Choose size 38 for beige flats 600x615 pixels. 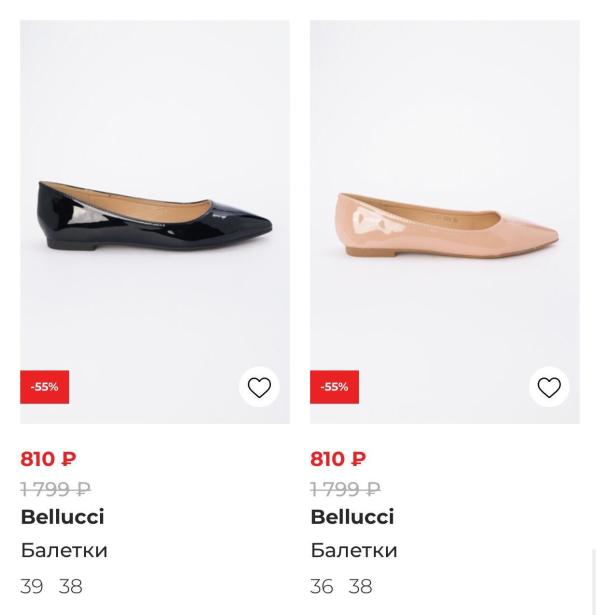click(360, 586)
